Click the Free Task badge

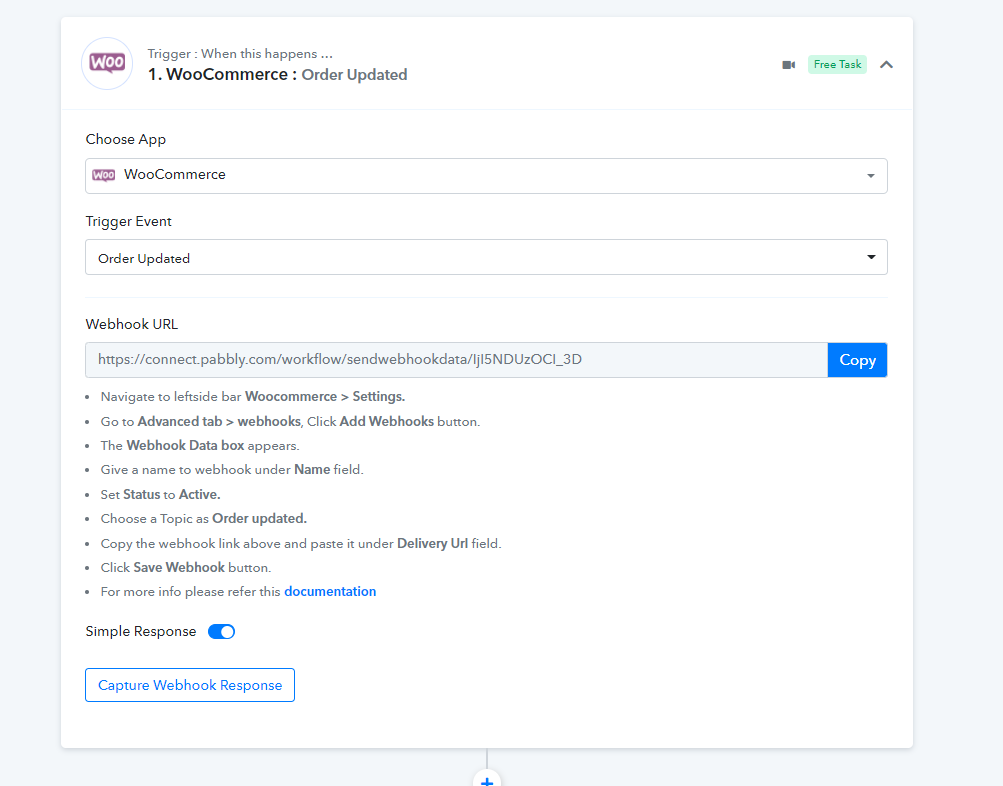[837, 65]
